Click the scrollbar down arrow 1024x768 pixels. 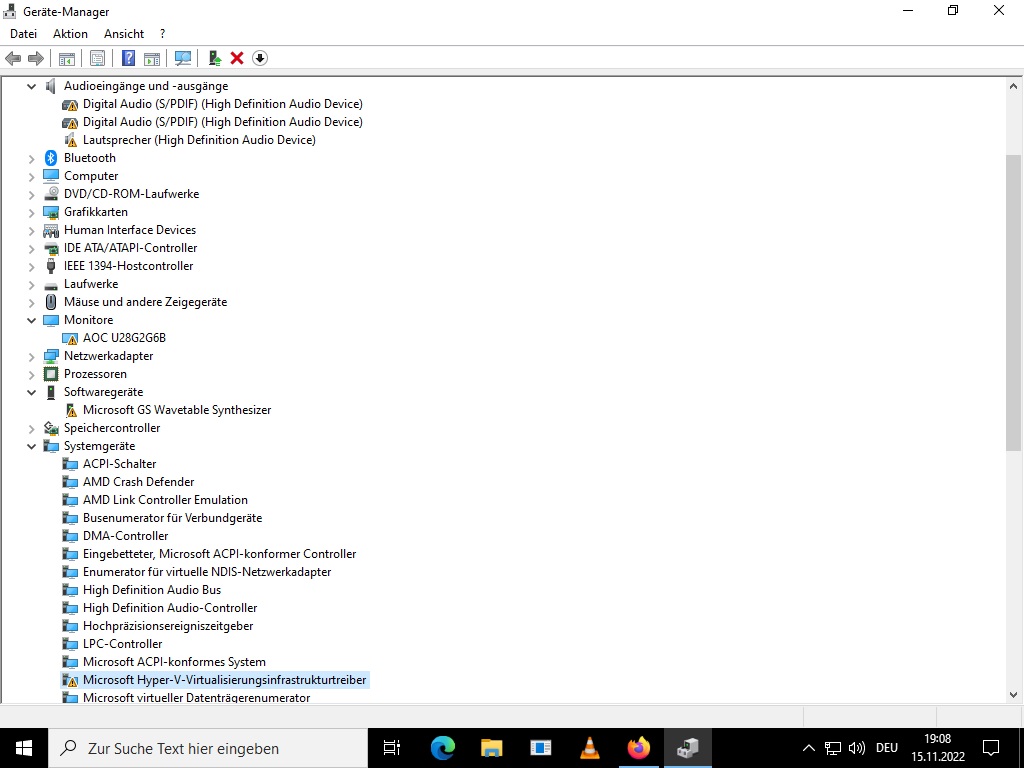coord(1014,696)
